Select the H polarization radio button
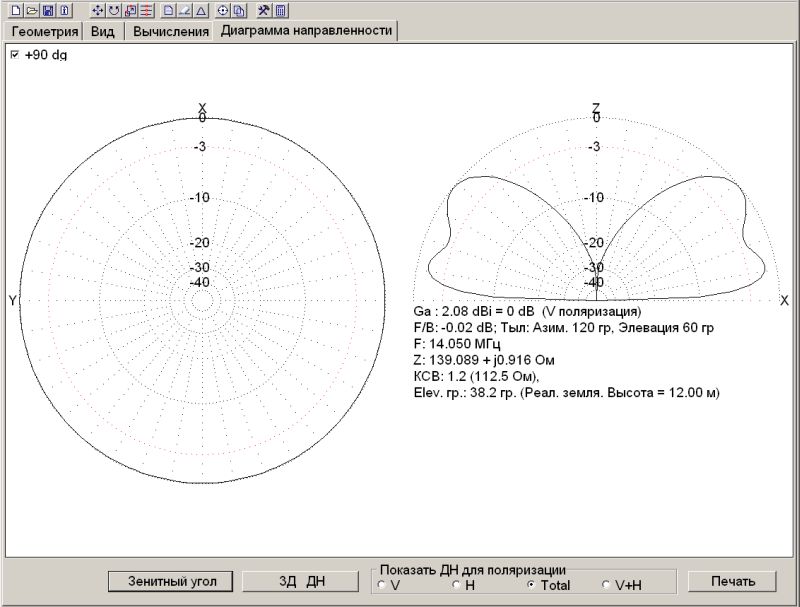 456,584
